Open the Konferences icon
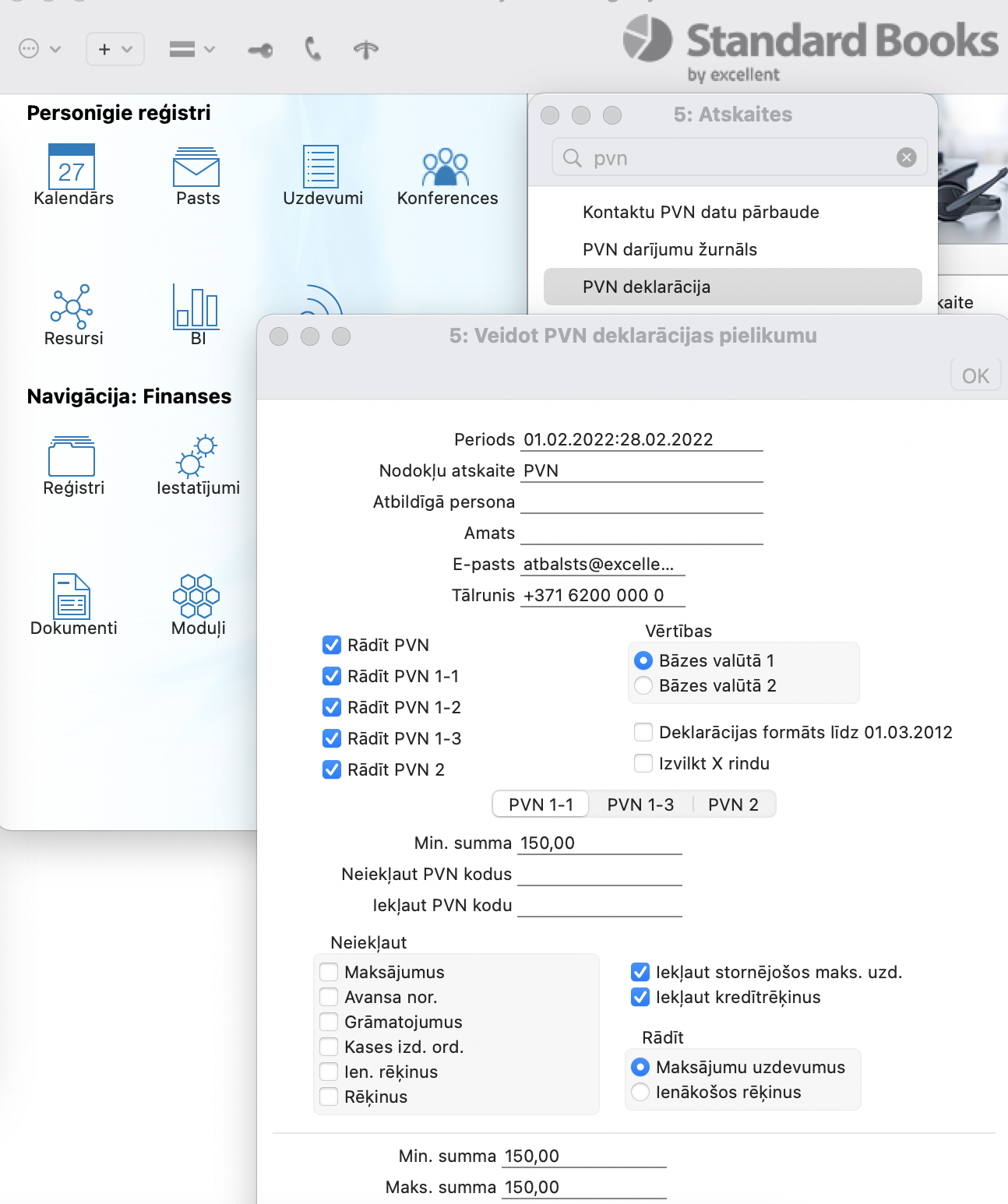This screenshot has width=1008, height=1204. 446,167
